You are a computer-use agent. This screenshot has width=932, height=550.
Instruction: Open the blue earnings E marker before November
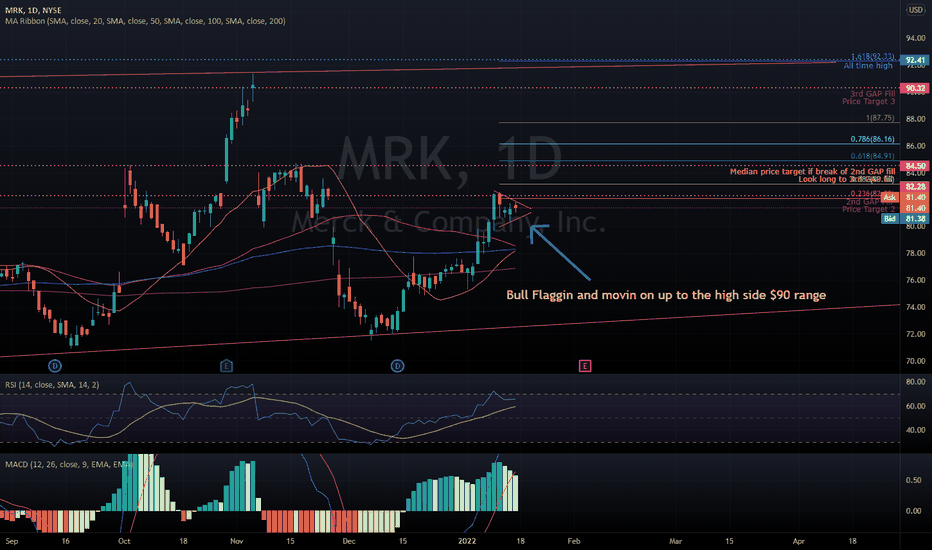click(x=226, y=366)
